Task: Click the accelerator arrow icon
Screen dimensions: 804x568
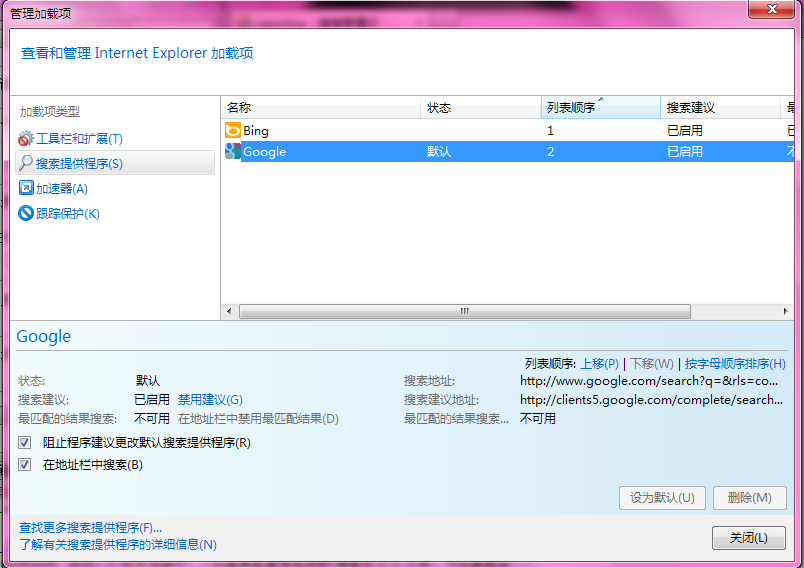Action: pyautogui.click(x=26, y=188)
